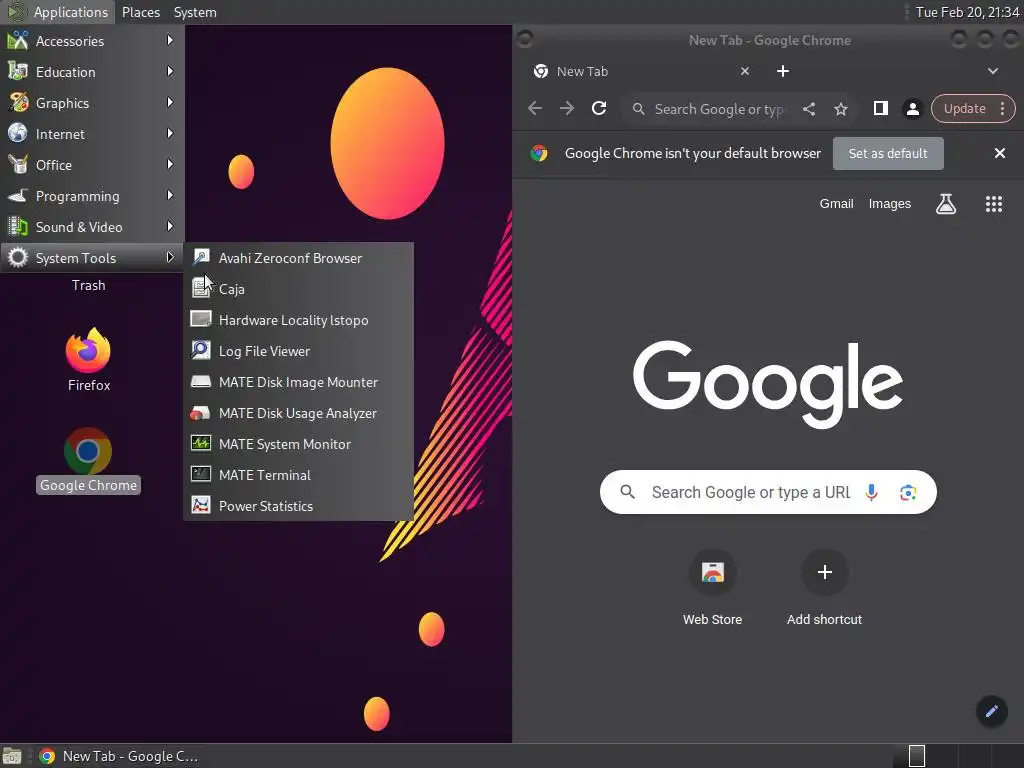Launch MATE Terminal
This screenshot has height=768, width=1024.
pos(298,475)
